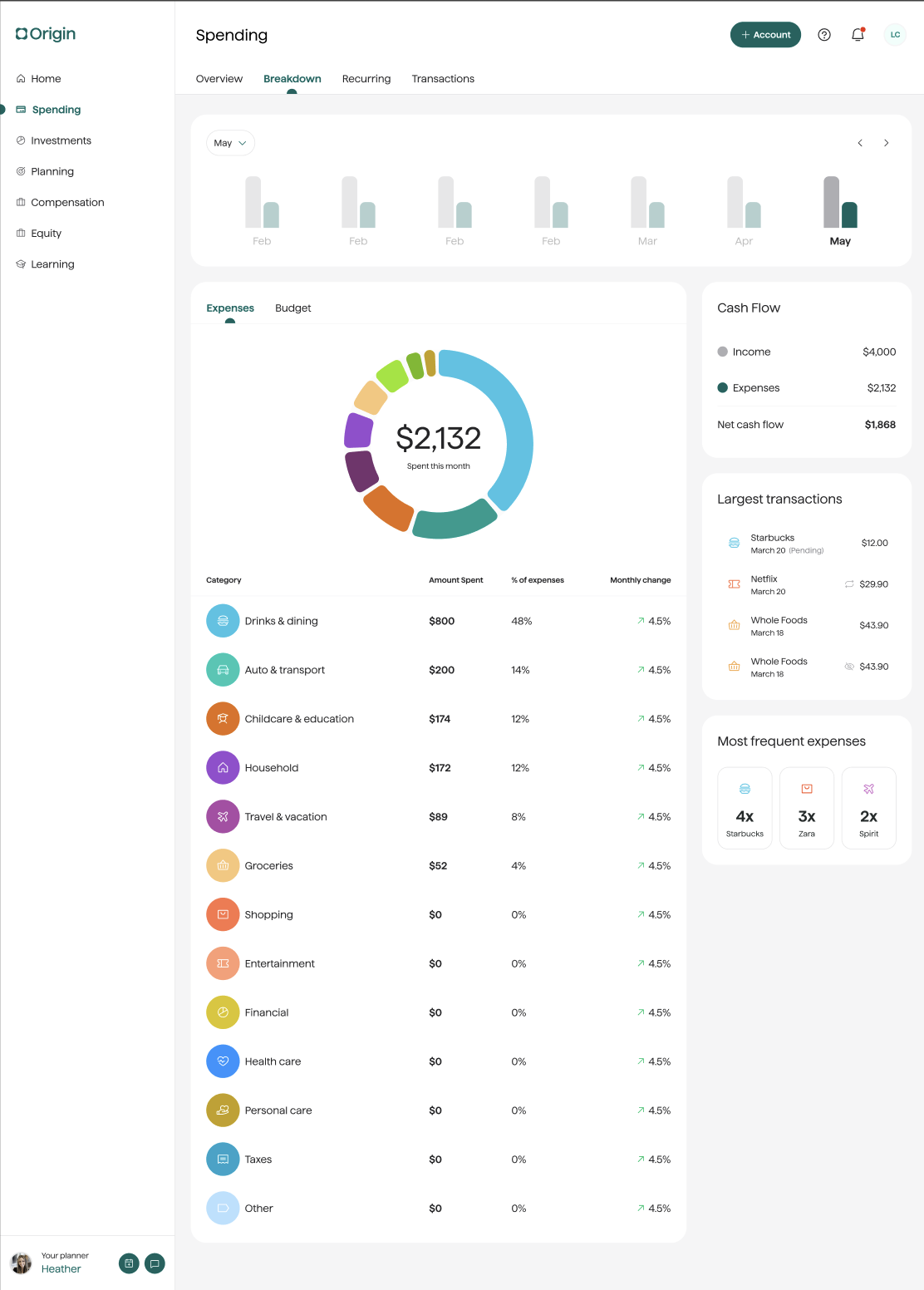924x1290 pixels.
Task: Go to next months with right chevron
Action: (887, 143)
